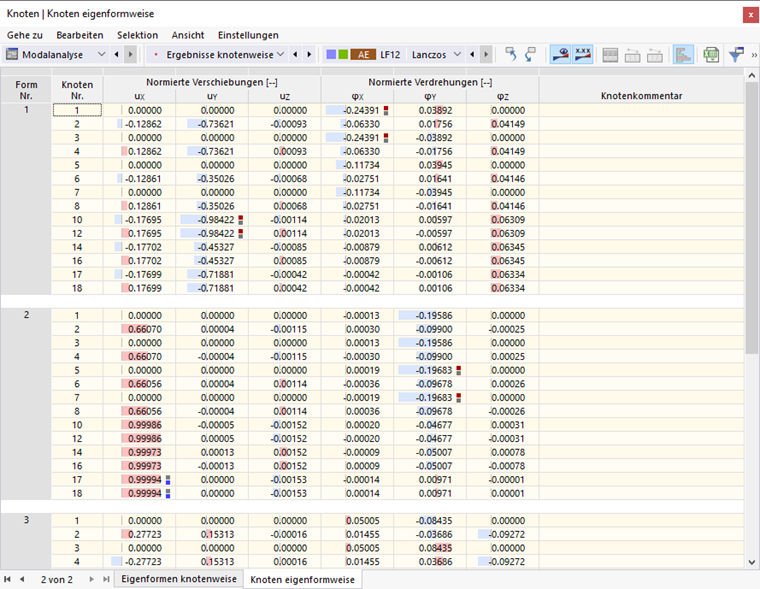This screenshot has height=589, width=760.
Task: Click uX value 0.99994 for Form 2 Knoten 17
Action: pyautogui.click(x=140, y=479)
